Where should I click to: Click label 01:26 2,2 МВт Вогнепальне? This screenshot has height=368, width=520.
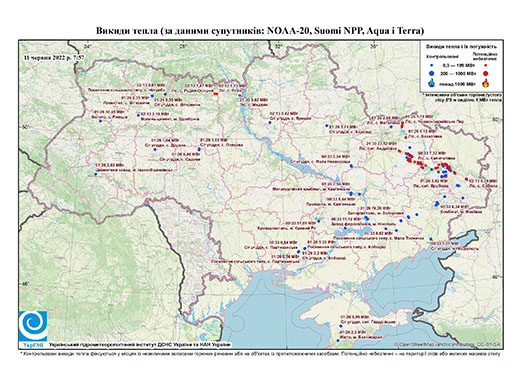click(x=361, y=335)
